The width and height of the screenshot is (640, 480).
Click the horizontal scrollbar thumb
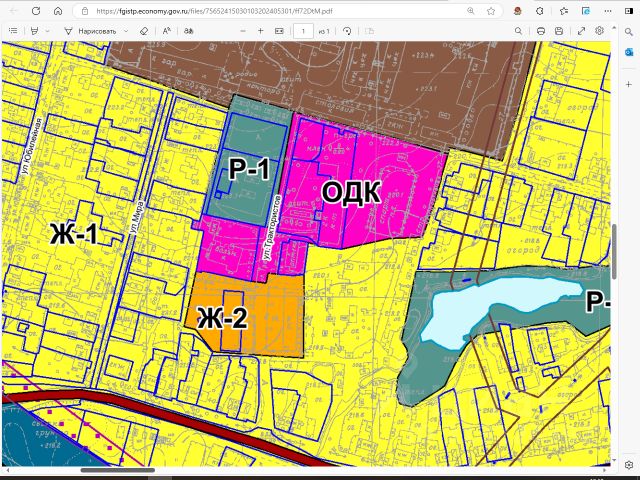coord(118,470)
